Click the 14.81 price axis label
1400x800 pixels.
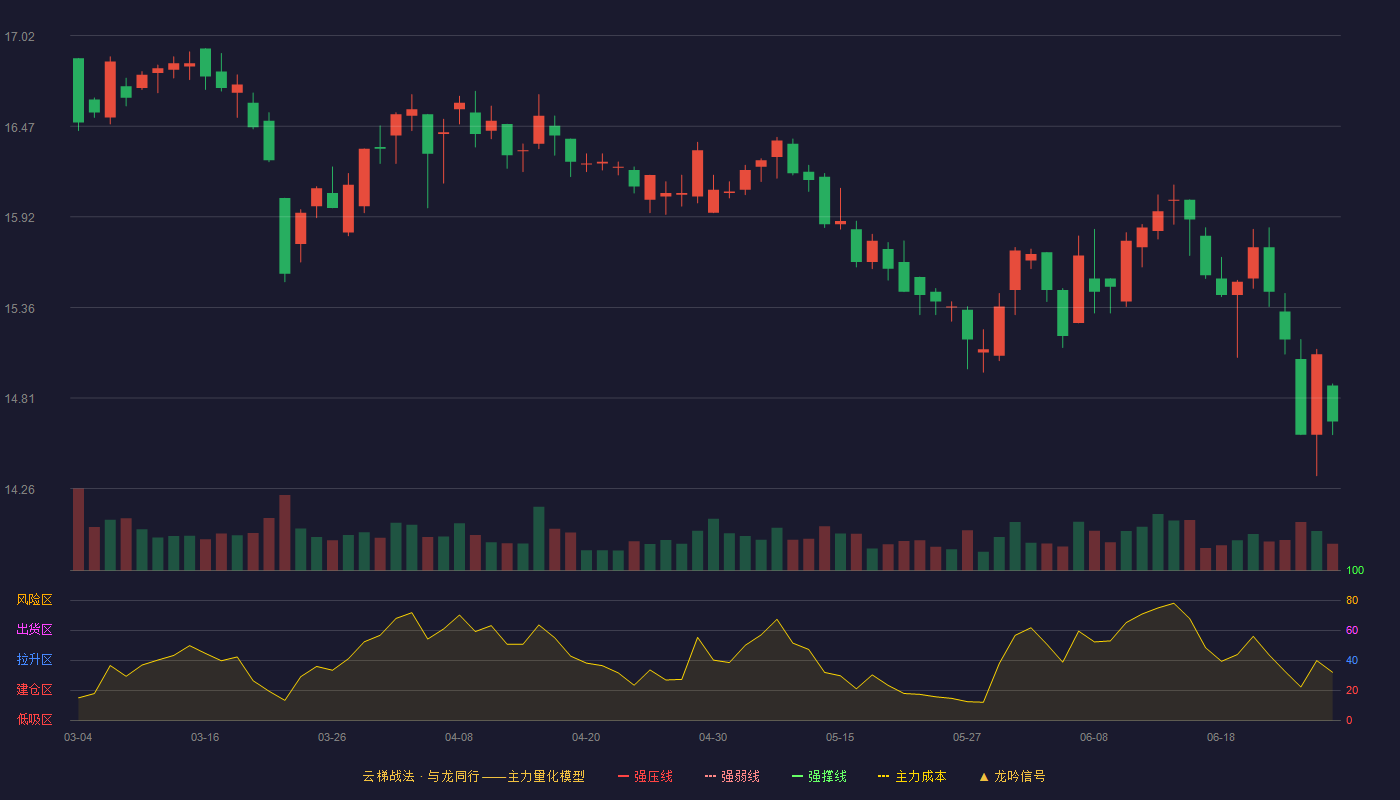click(19, 398)
